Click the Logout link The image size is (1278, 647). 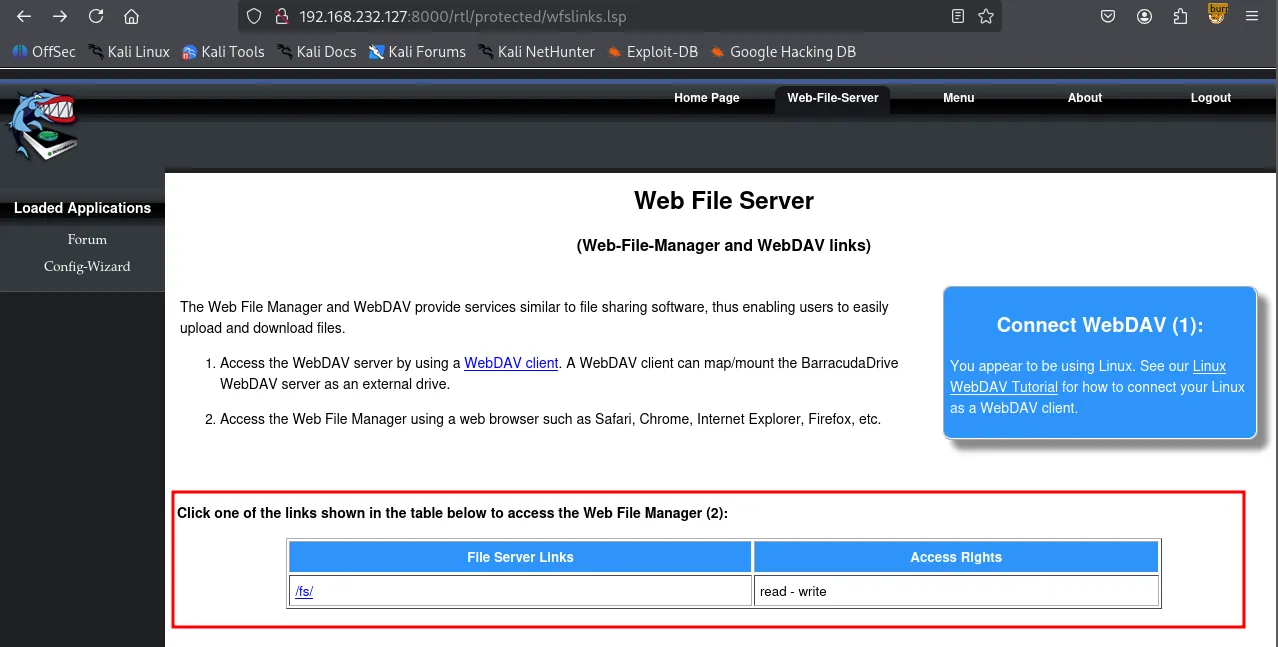pyautogui.click(x=1210, y=98)
